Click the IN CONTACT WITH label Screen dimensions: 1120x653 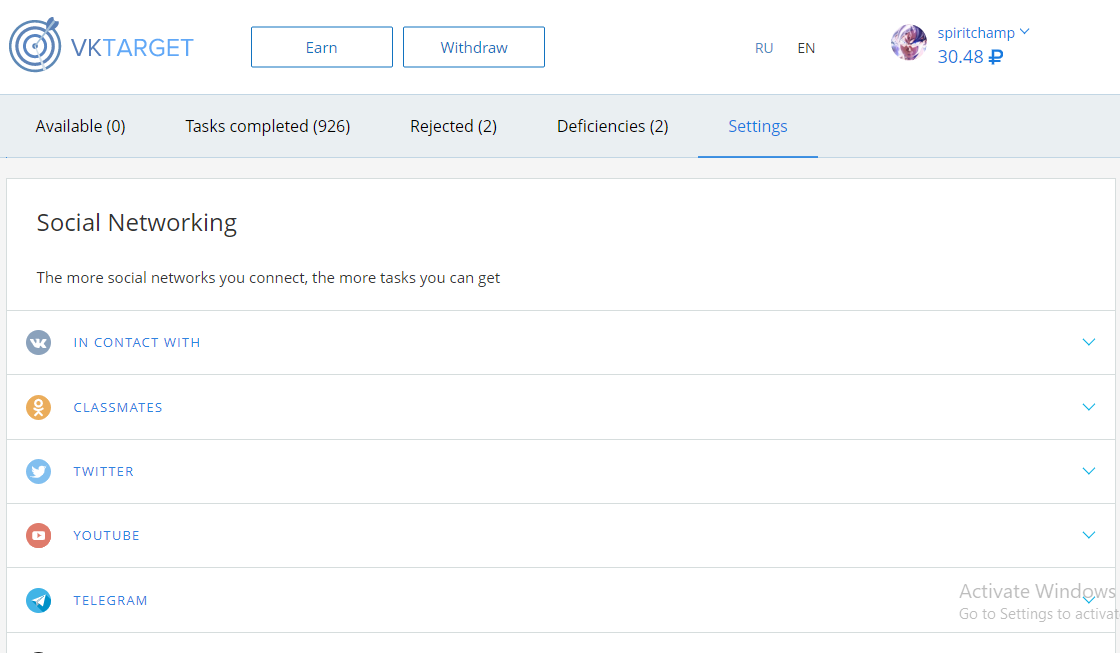pos(137,342)
